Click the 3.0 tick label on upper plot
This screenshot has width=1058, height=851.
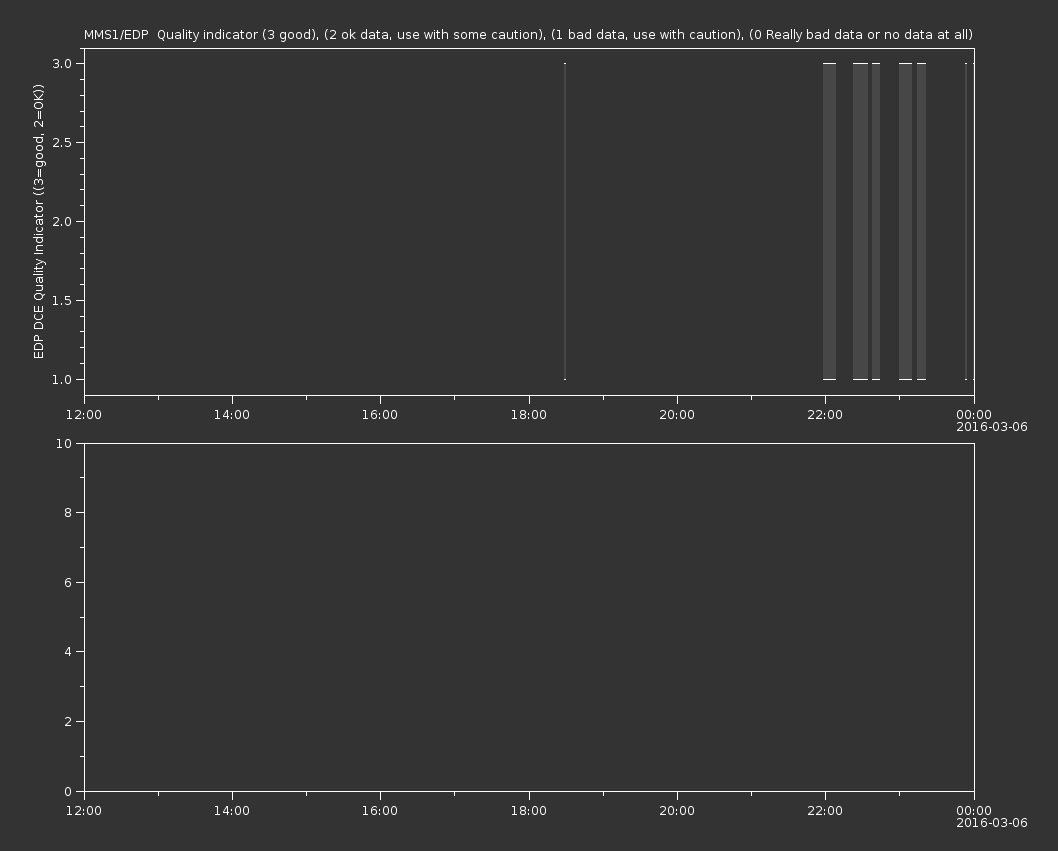[x=62, y=63]
